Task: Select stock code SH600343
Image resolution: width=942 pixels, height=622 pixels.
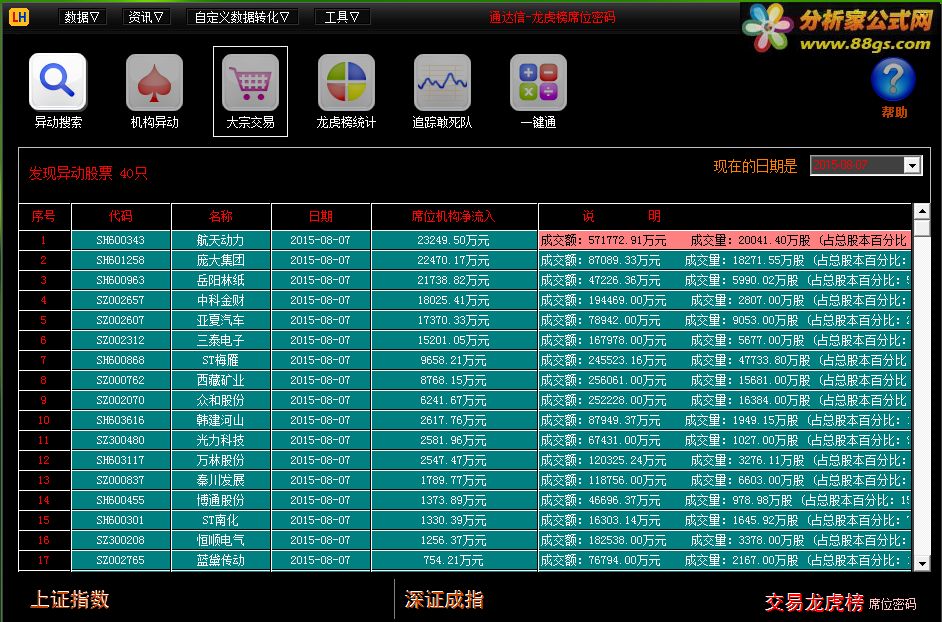Action: coord(121,240)
